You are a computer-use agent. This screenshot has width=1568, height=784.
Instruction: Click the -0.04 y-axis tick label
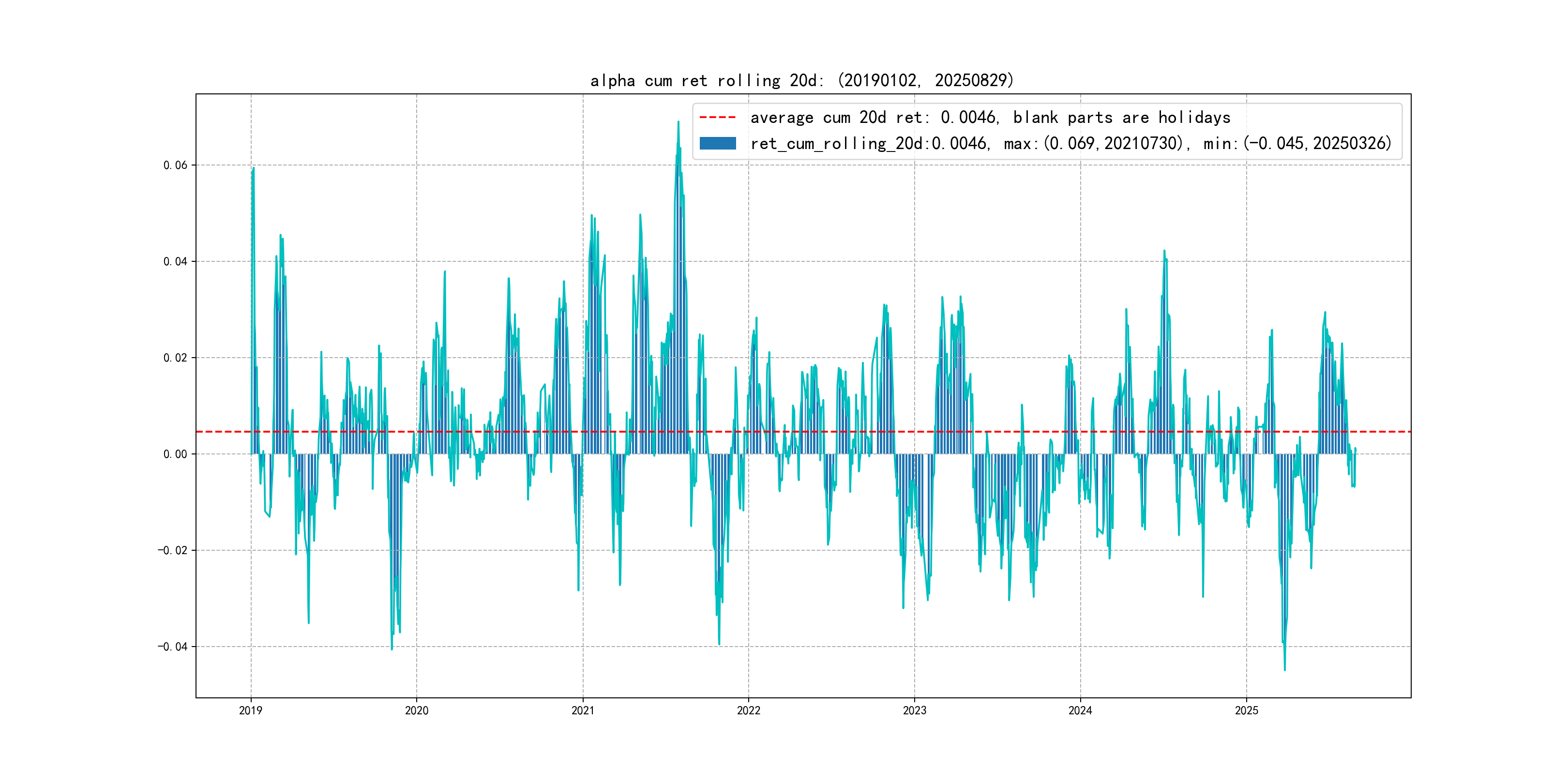172,647
